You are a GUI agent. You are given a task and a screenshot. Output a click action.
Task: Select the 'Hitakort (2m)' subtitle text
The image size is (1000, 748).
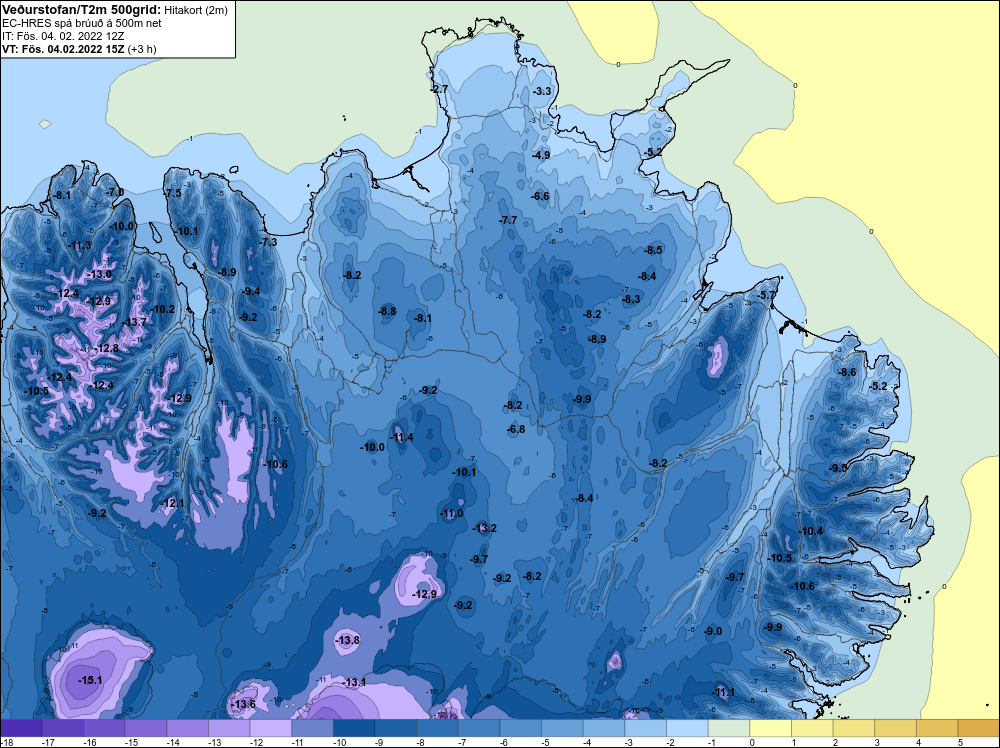coord(196,10)
